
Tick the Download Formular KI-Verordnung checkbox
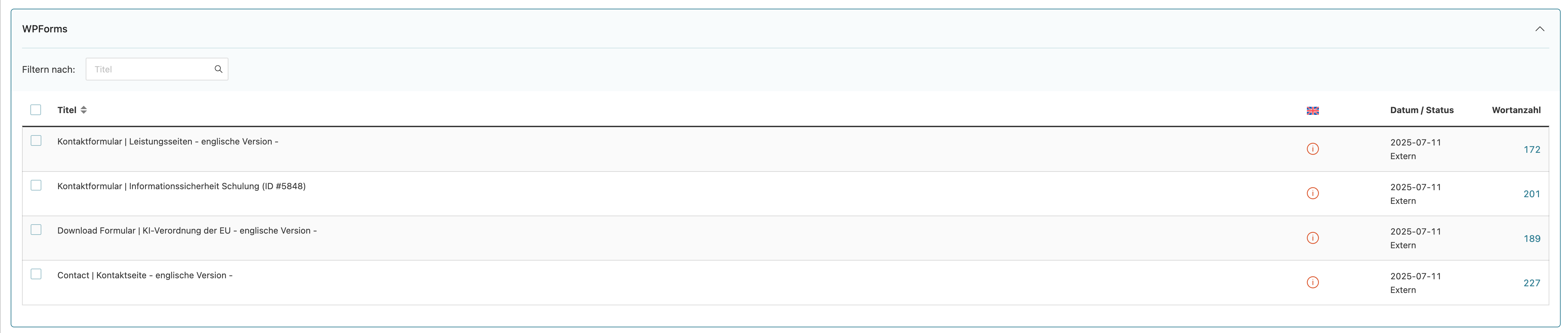coord(36,230)
